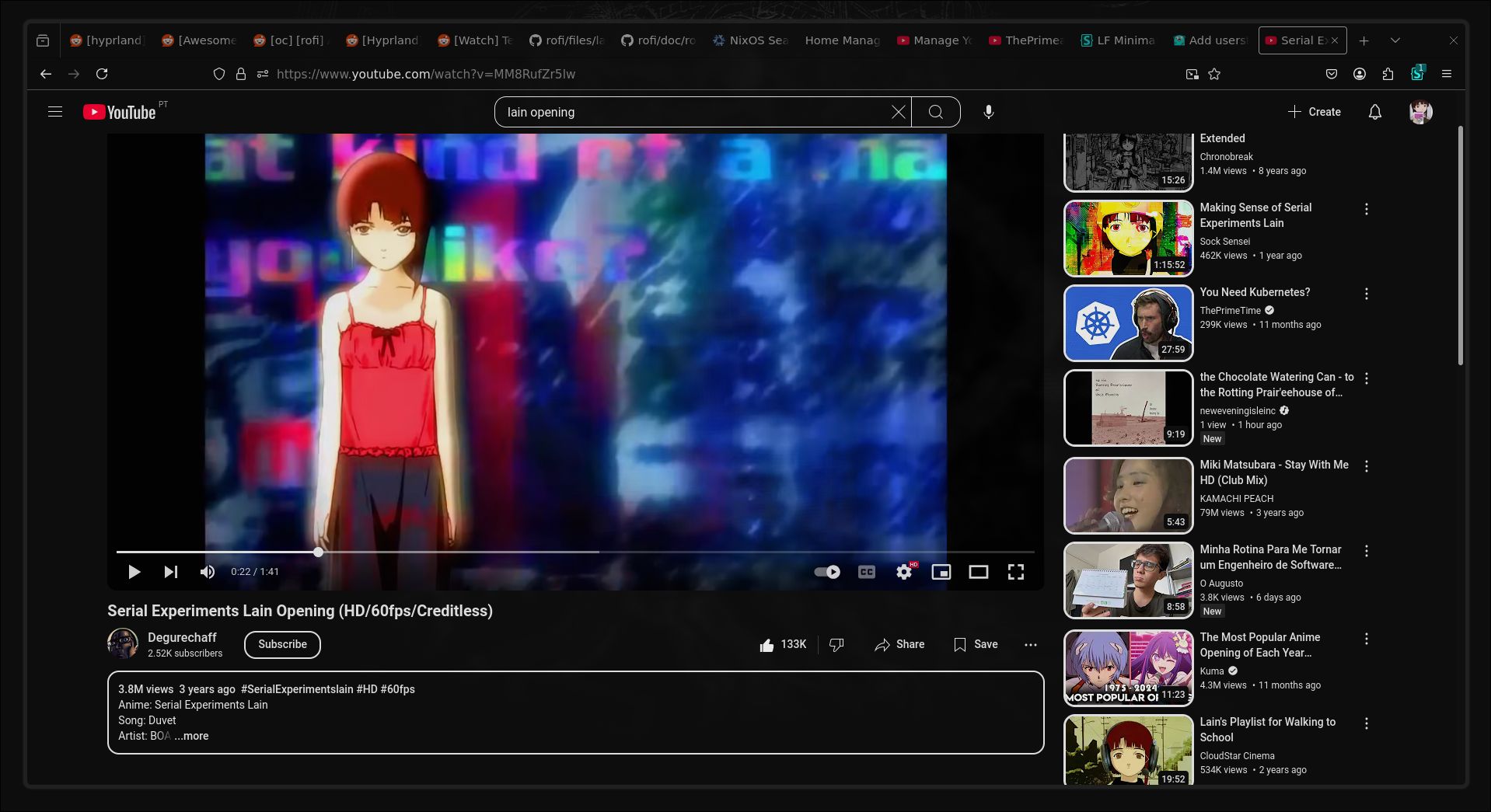Open more actions below the video

1031,644
